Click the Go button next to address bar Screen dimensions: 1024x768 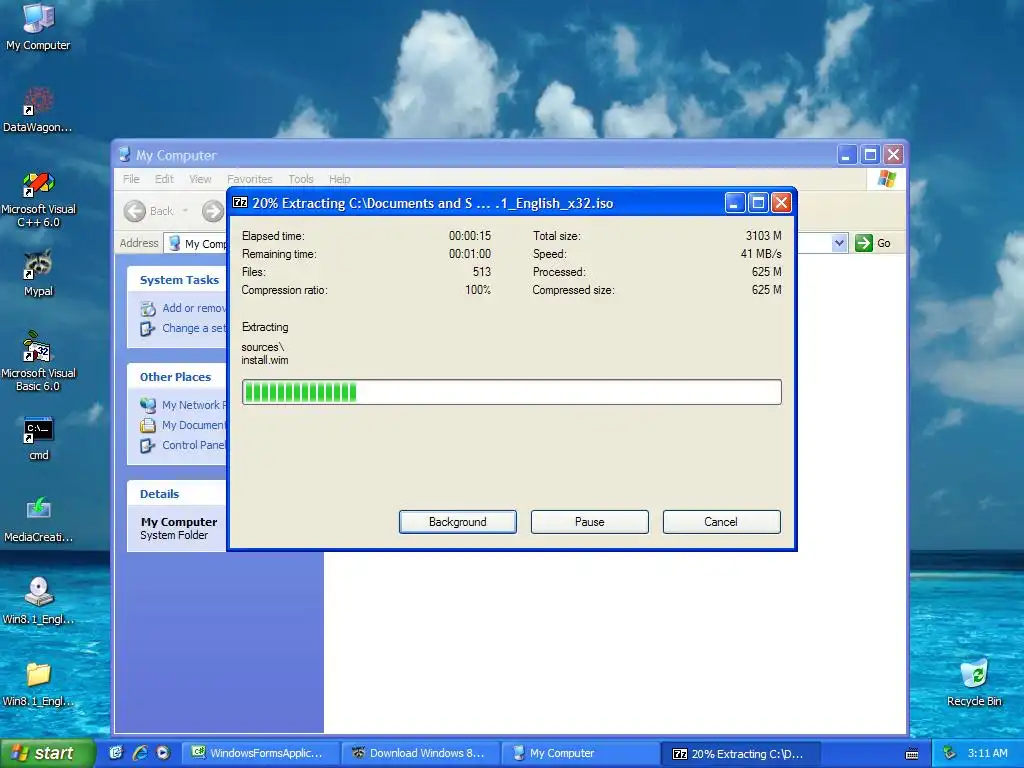point(873,243)
